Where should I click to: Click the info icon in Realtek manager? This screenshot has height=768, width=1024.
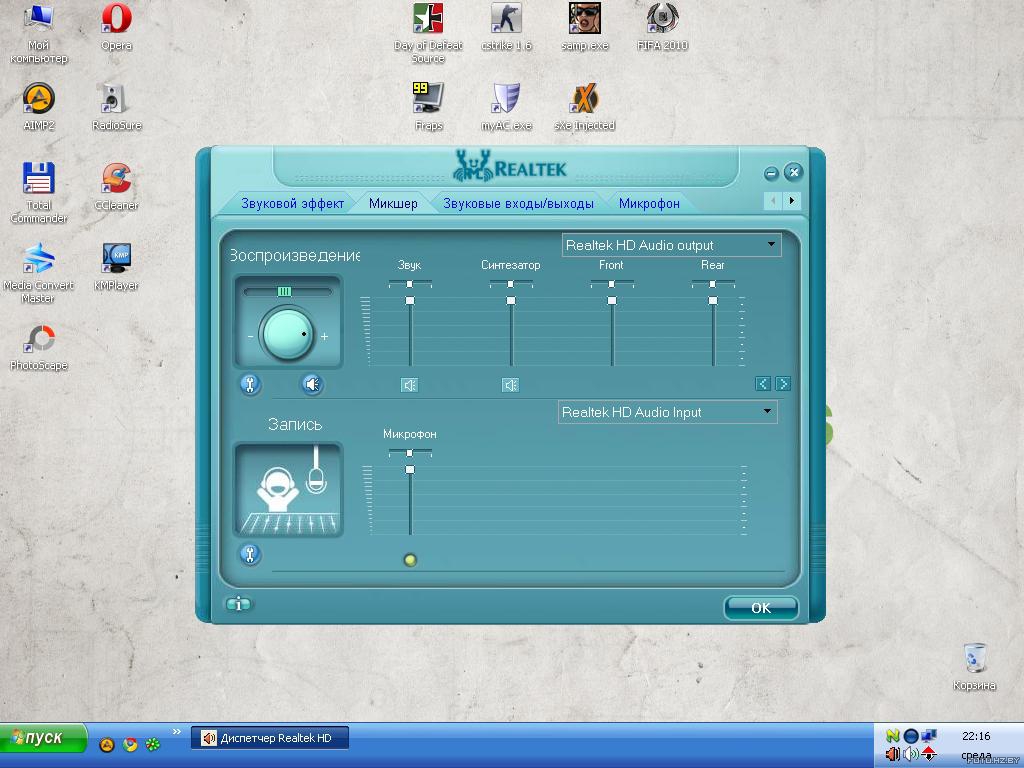point(239,604)
